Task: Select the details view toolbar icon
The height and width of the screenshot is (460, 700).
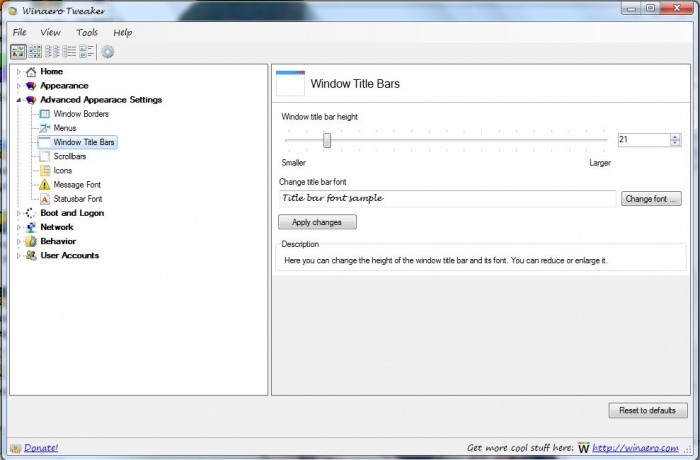Action: click(x=86, y=52)
